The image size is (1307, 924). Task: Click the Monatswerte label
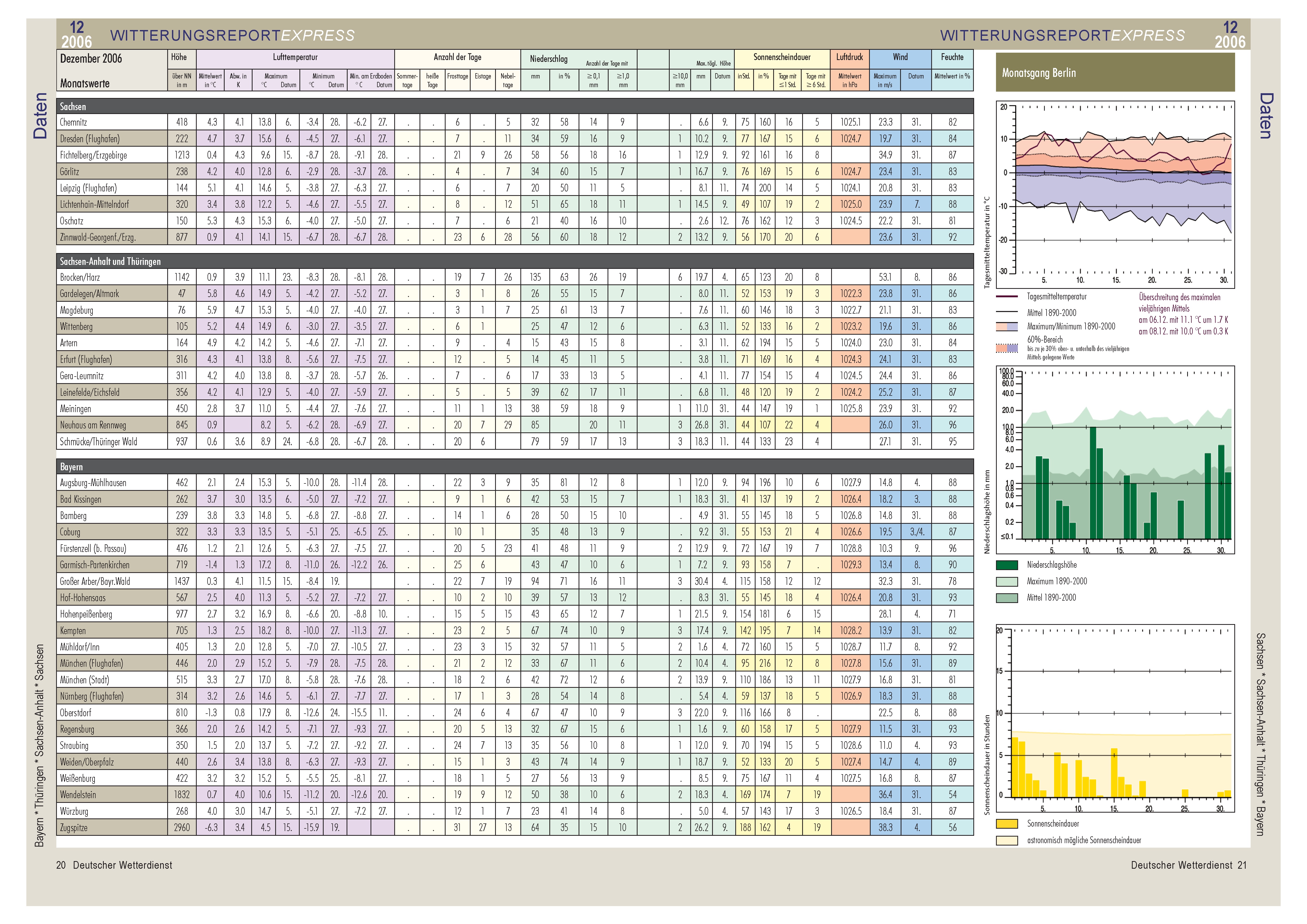pos(85,83)
